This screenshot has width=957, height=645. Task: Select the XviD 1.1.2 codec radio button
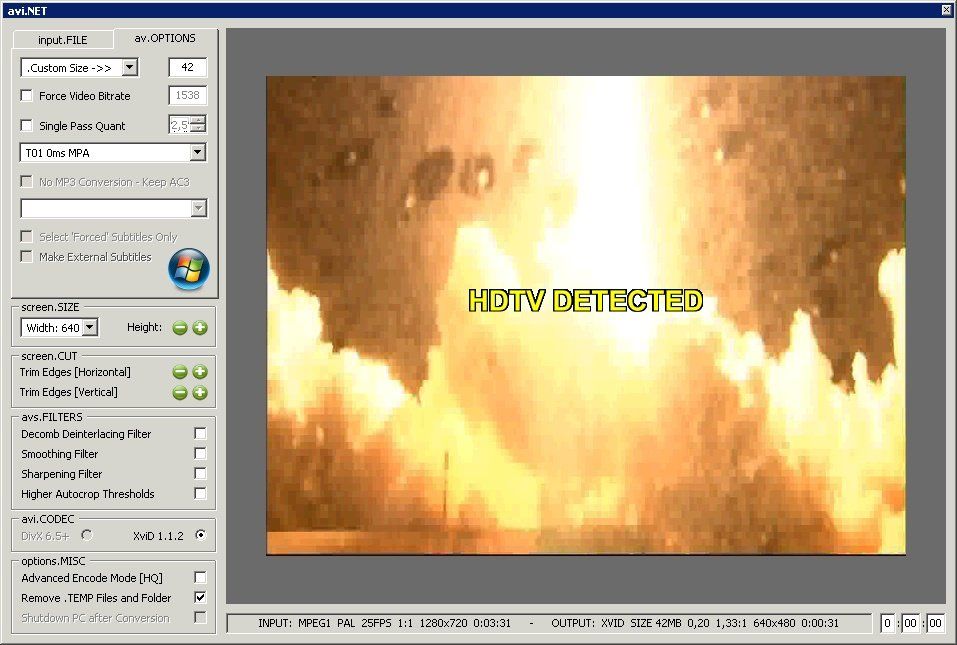[200, 536]
